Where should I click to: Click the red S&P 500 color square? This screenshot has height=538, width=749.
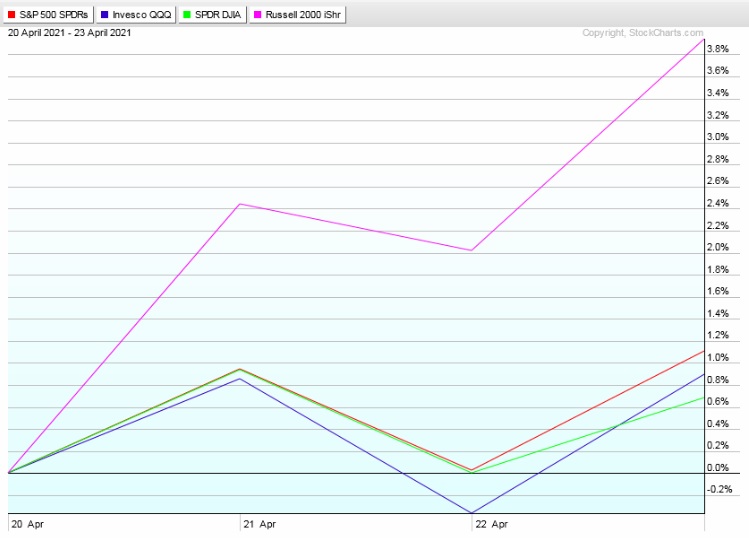coord(11,15)
